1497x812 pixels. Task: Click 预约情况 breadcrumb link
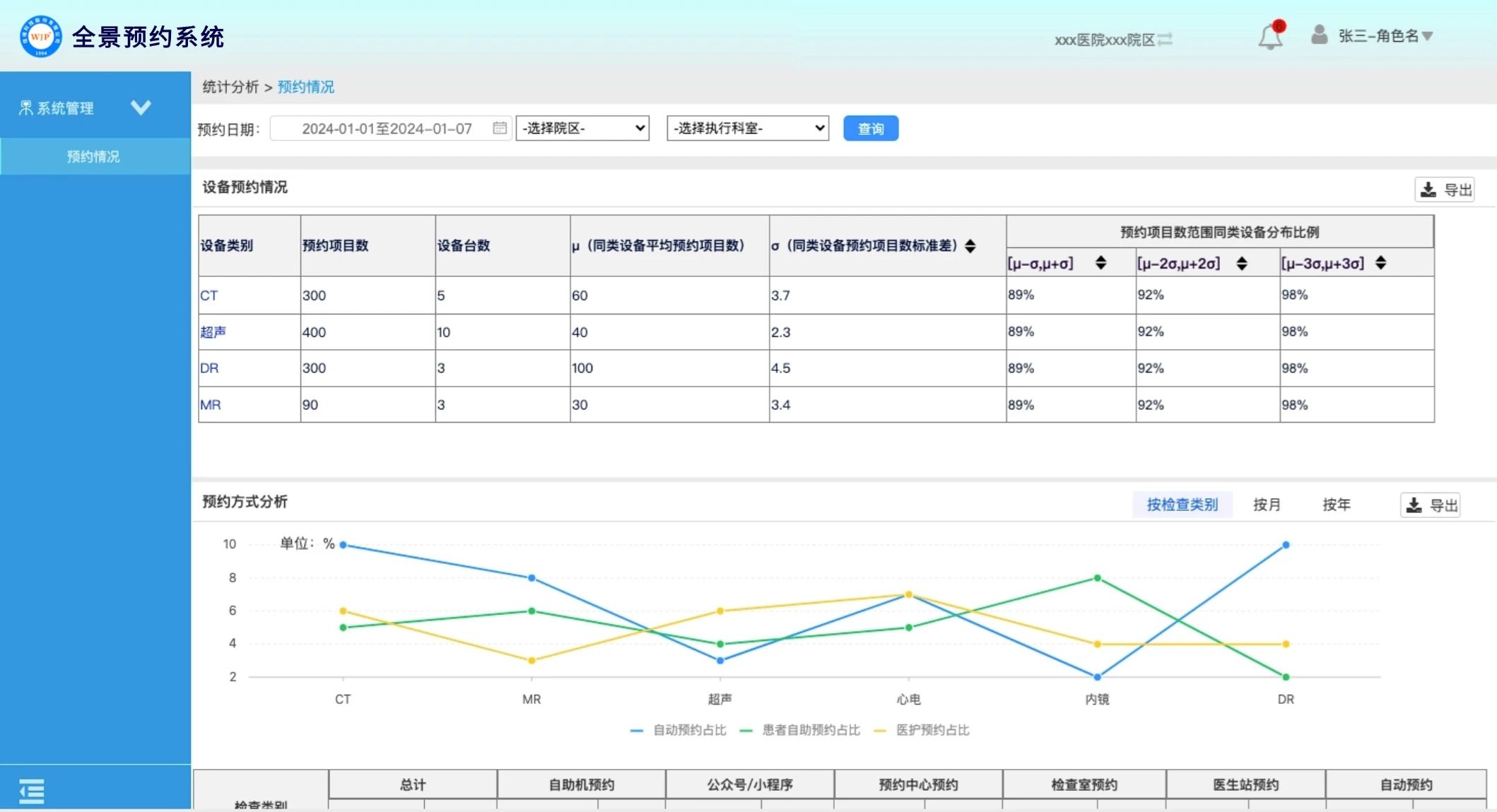coord(305,86)
